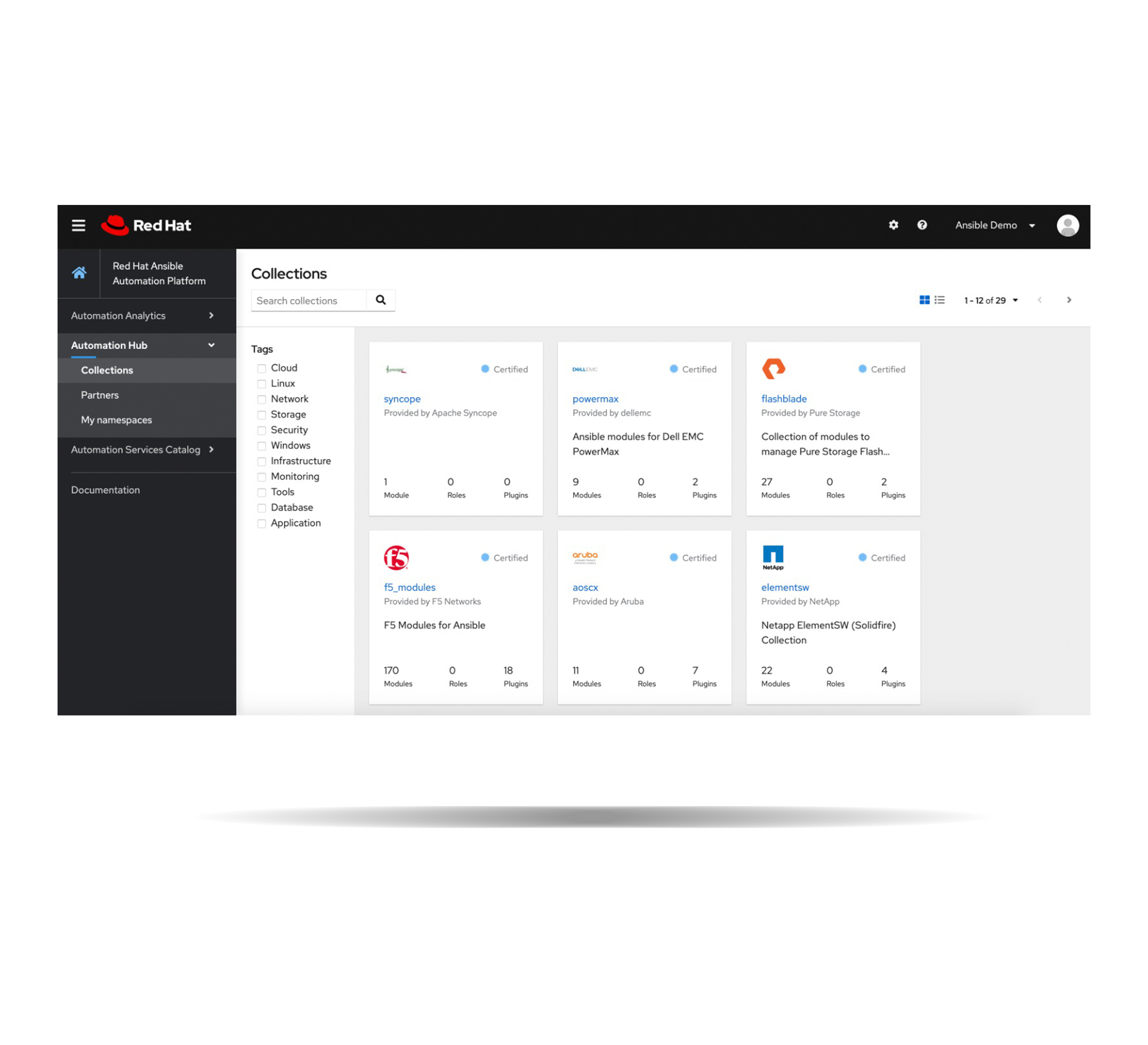The height and width of the screenshot is (1045, 1148).
Task: Toggle the Security tag filter
Action: pos(262,431)
